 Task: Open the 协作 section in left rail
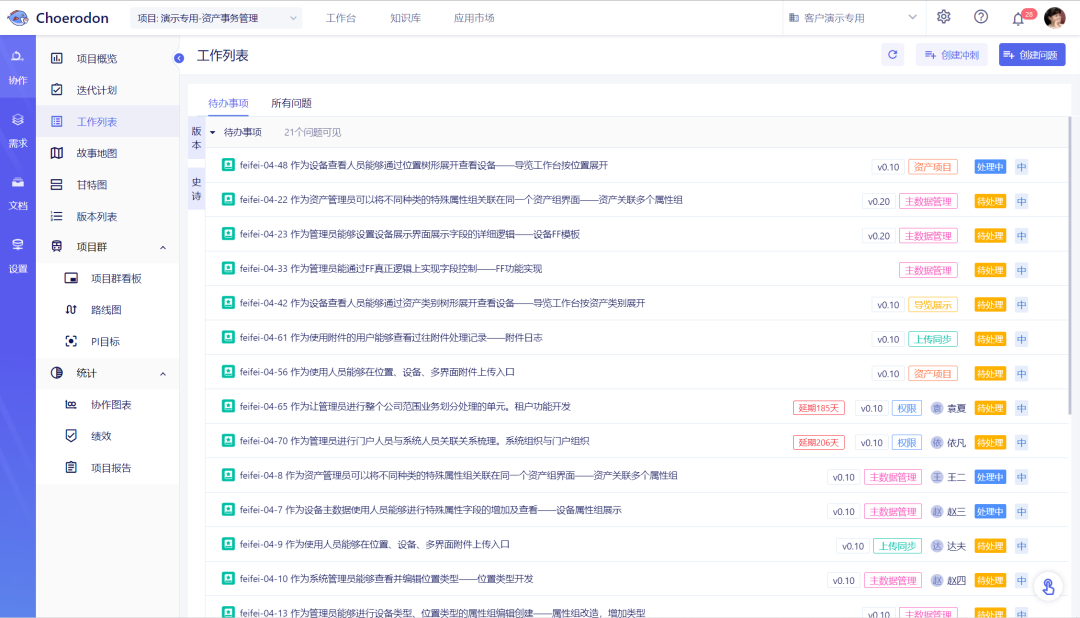click(x=18, y=68)
